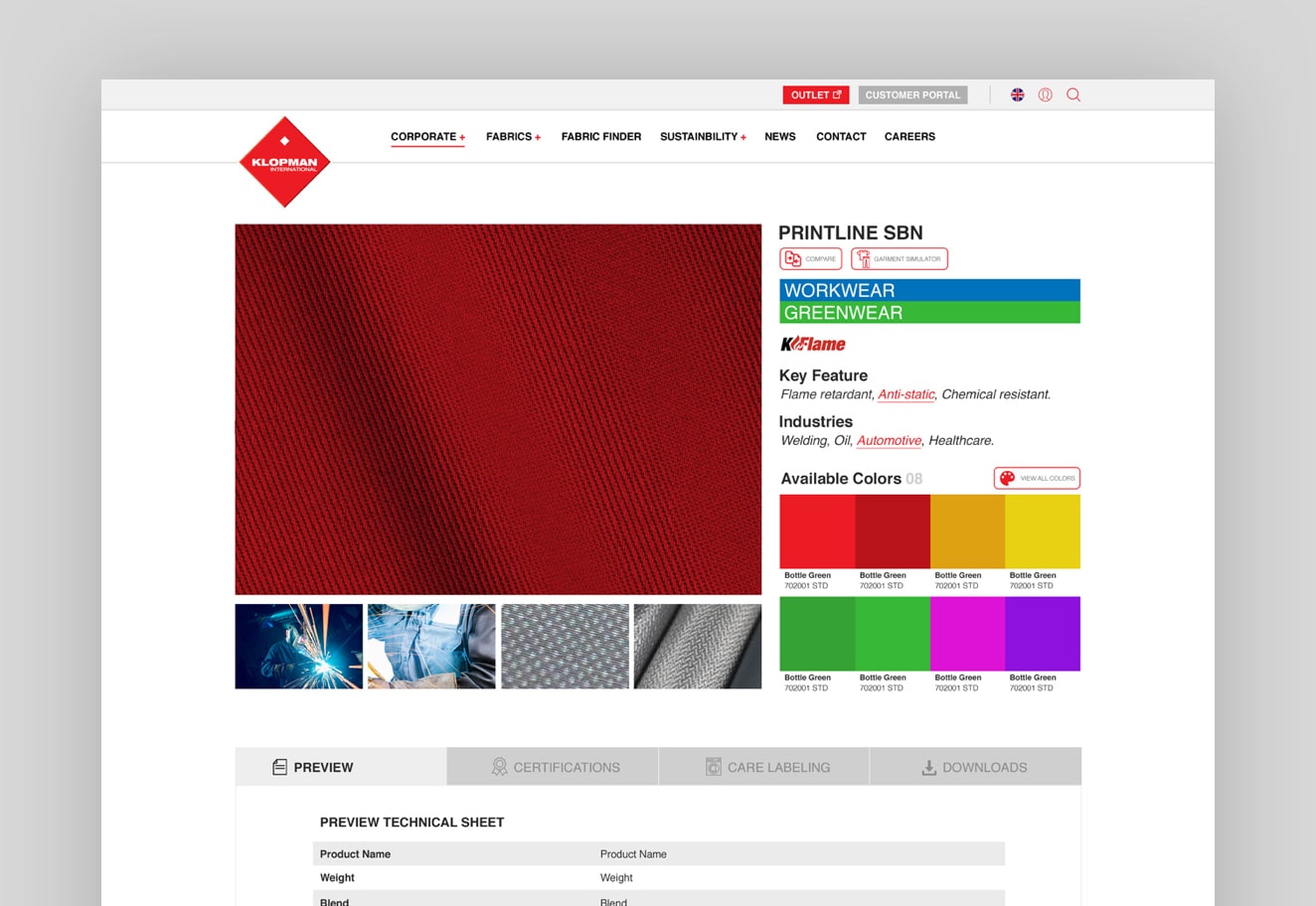The height and width of the screenshot is (906, 1316).
Task: Click the Key Feature heading
Action: point(823,376)
